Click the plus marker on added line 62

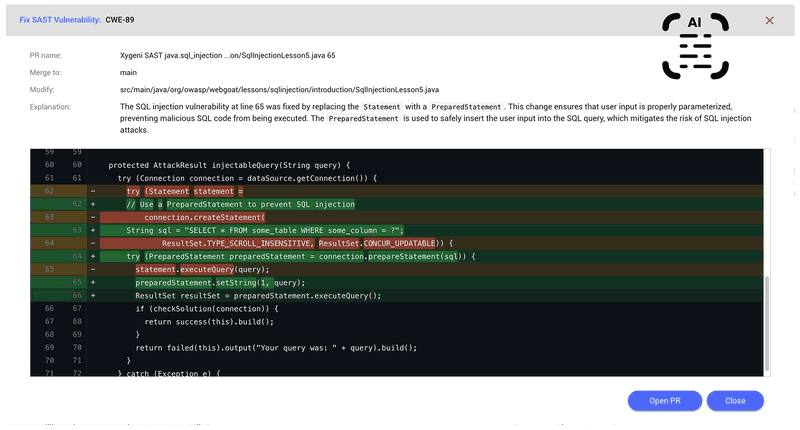93,203
